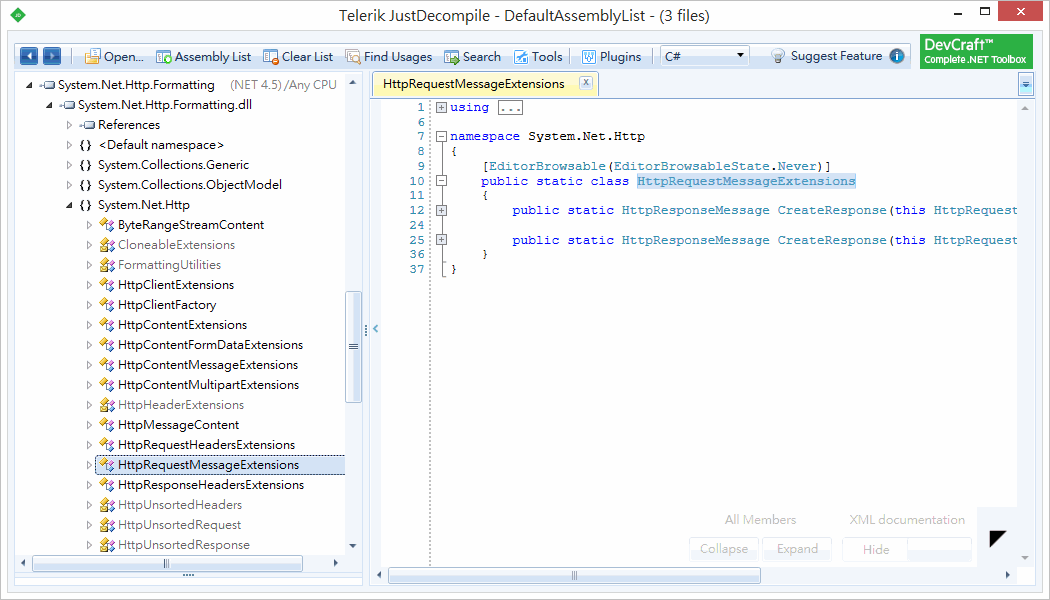Expand System.Collections.ObjectModel namespace
The height and width of the screenshot is (600, 1050).
tap(69, 185)
